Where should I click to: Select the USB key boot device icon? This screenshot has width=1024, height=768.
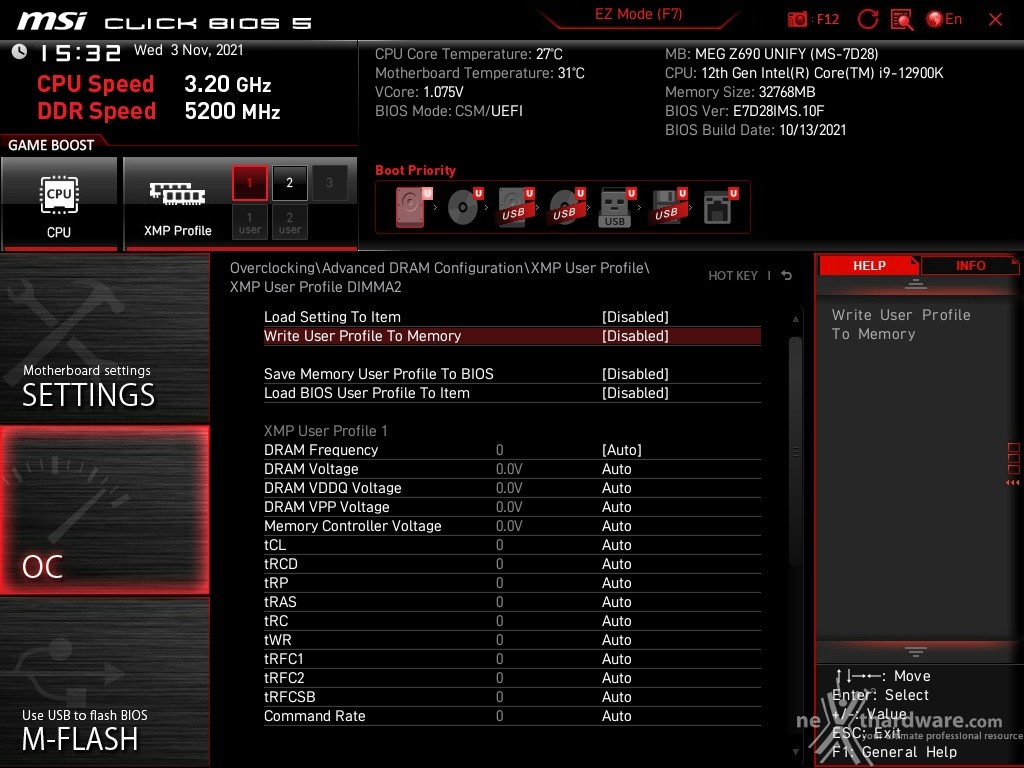point(617,207)
